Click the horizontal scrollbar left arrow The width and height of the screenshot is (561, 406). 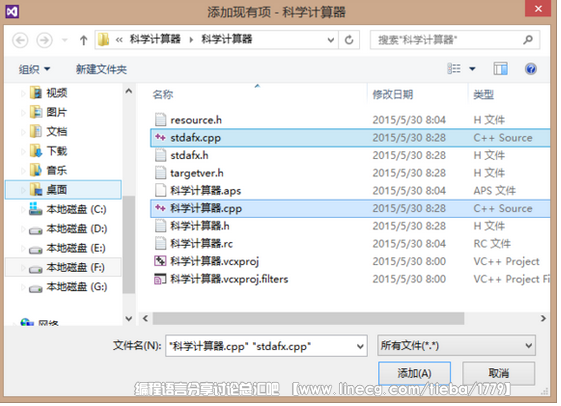pos(145,318)
